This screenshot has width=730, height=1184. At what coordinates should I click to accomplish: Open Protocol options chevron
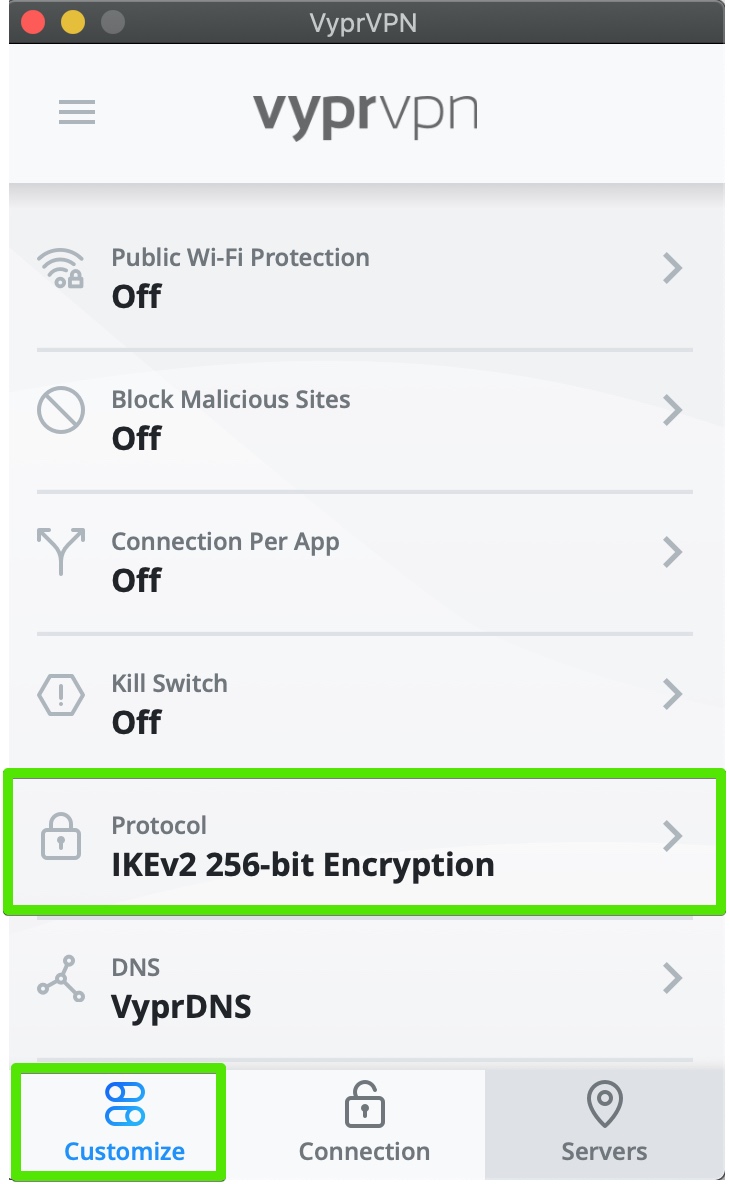(673, 835)
